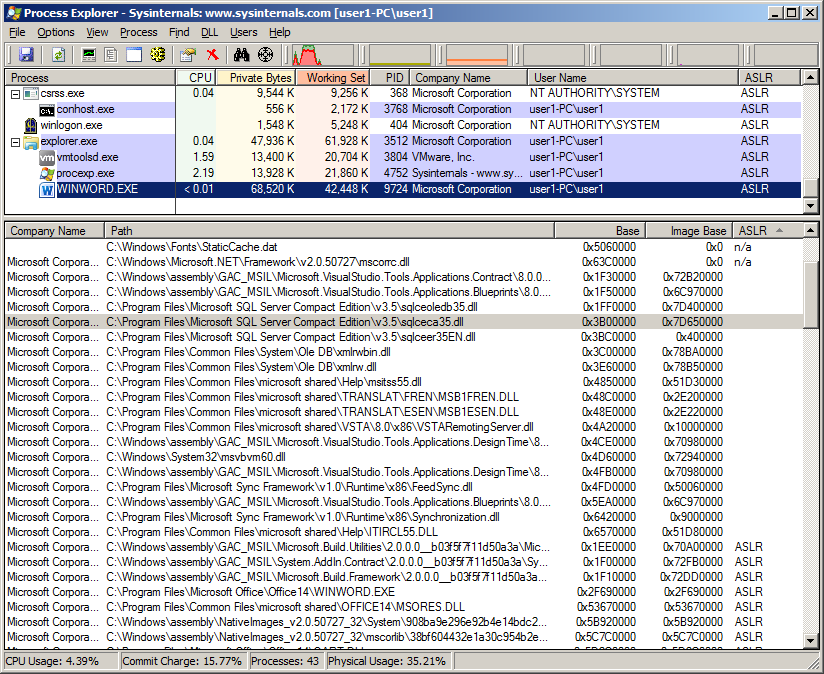824x674 pixels.
Task: Select the msvbvm60.dll row
Action: pos(404,458)
